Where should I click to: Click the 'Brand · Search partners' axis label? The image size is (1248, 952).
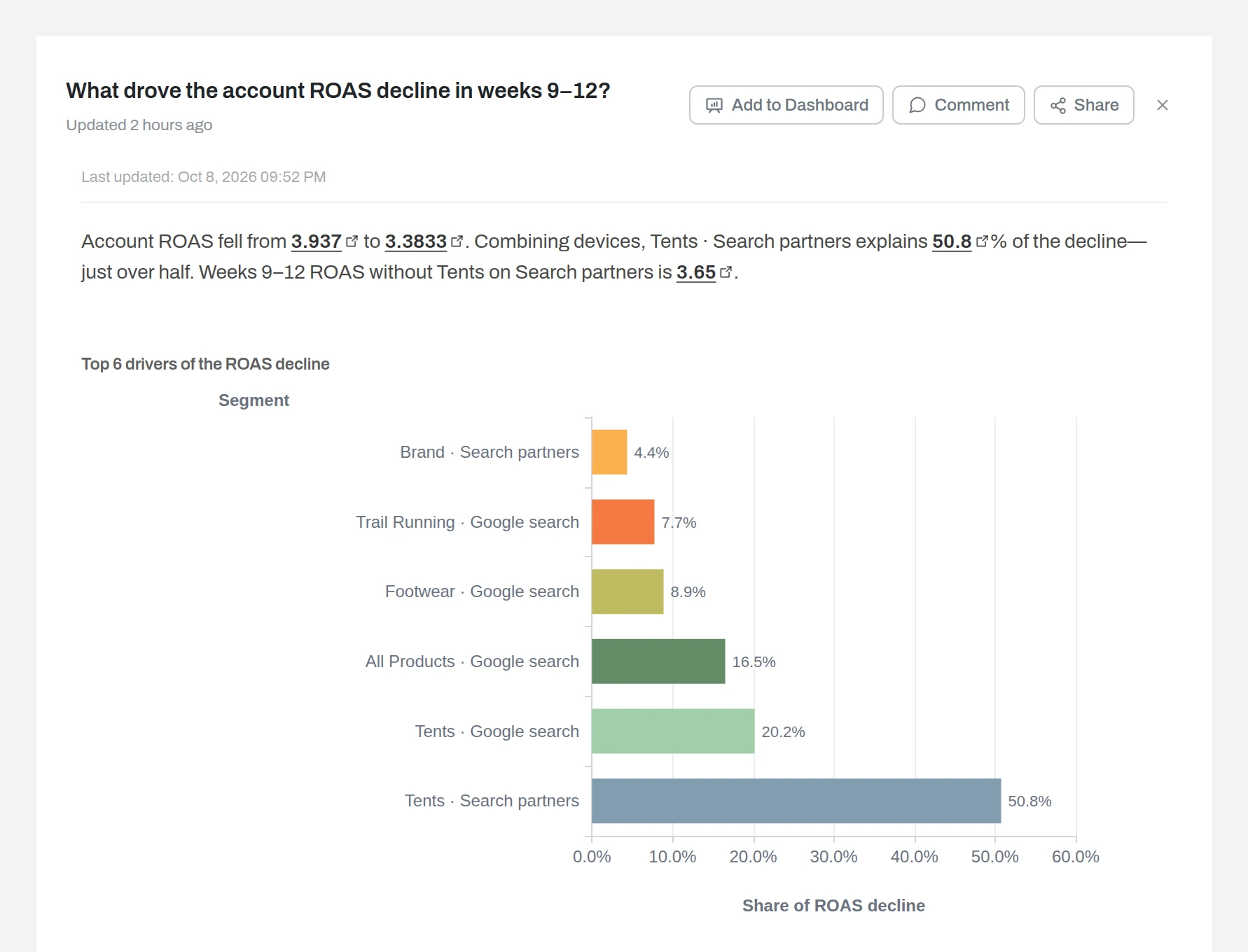tap(490, 452)
